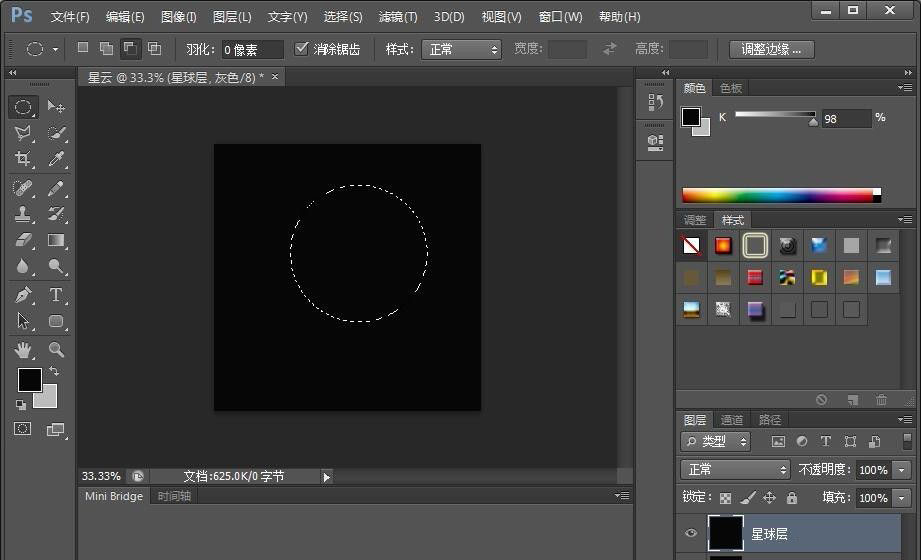
Task: Reset default foreground and background colors
Action: [21, 404]
